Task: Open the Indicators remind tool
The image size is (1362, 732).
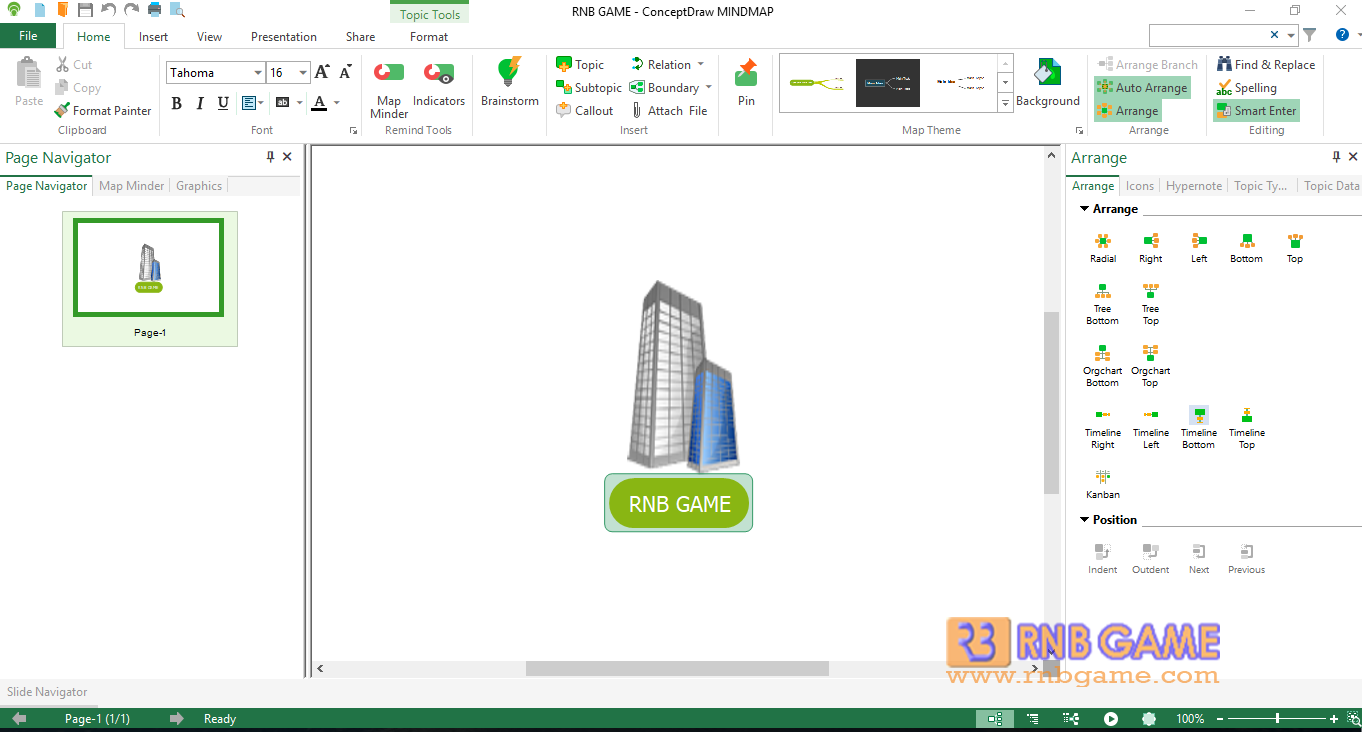Action: pos(439,84)
